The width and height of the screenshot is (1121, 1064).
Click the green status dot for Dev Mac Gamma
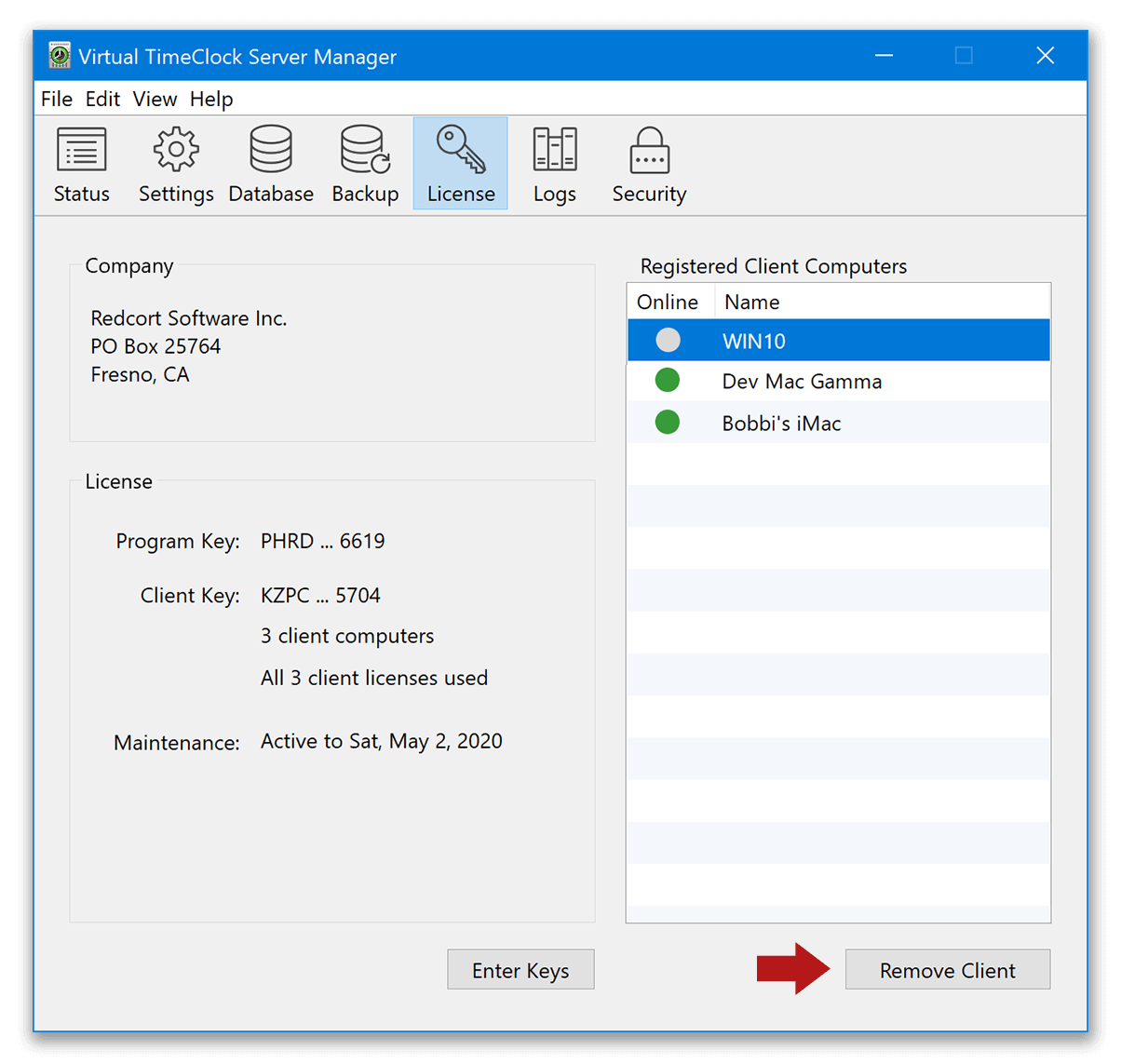pos(667,380)
